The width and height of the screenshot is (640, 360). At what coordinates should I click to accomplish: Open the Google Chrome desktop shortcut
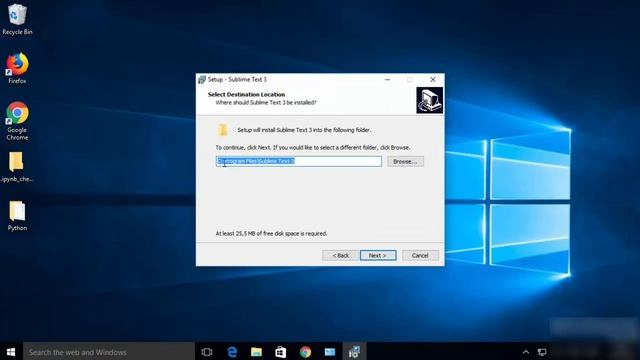click(17, 121)
